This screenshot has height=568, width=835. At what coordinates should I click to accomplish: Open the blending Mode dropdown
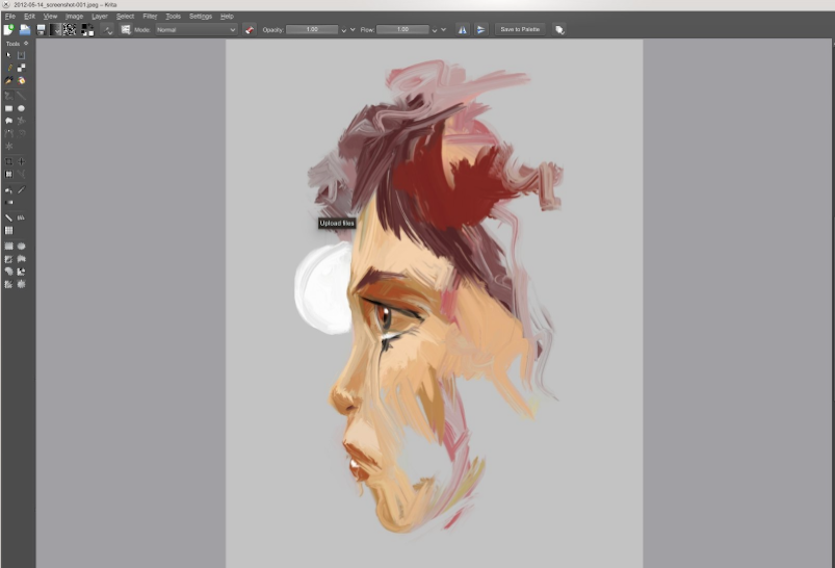click(x=196, y=30)
